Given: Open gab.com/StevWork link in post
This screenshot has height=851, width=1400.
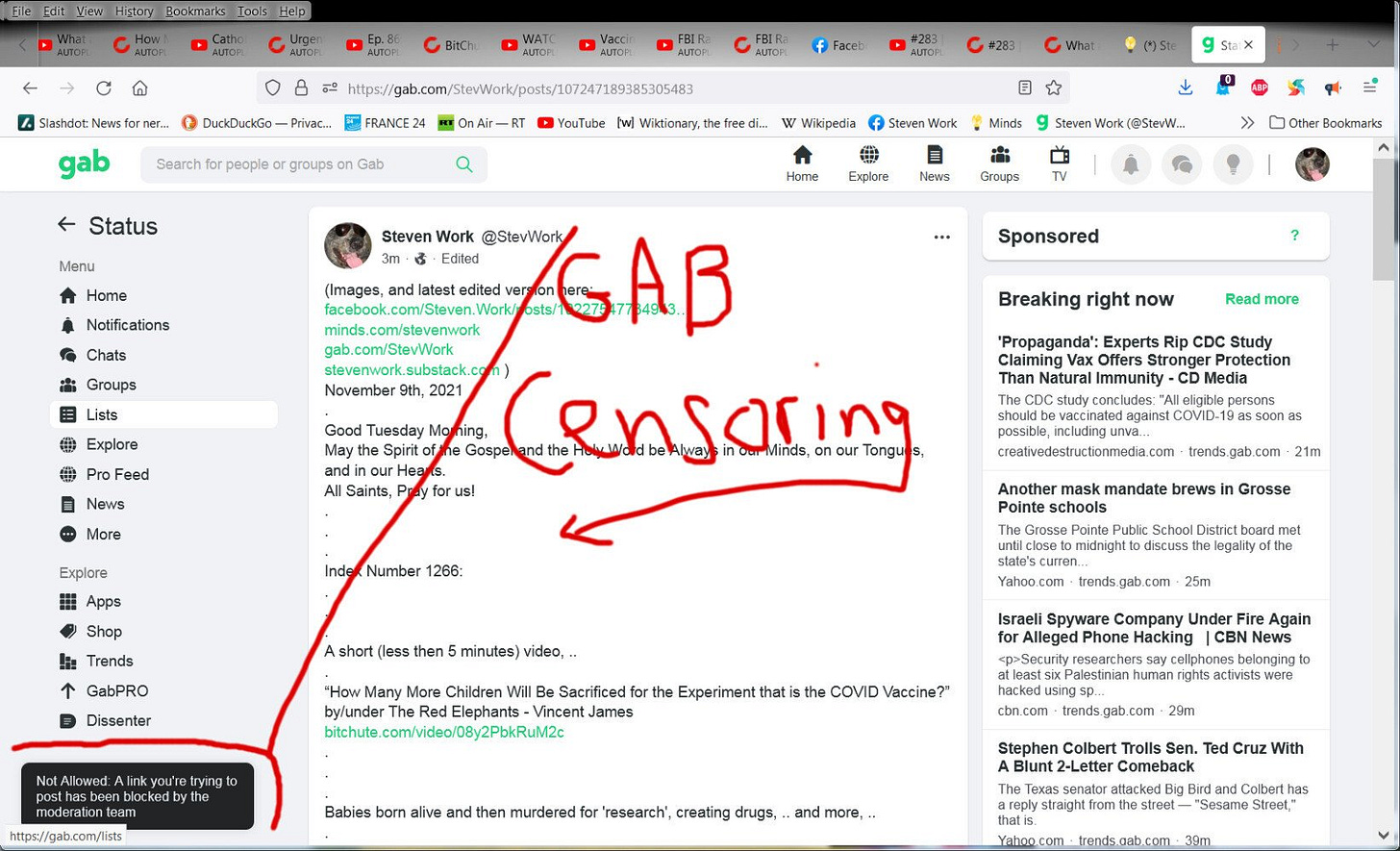Looking at the screenshot, I should coord(388,350).
